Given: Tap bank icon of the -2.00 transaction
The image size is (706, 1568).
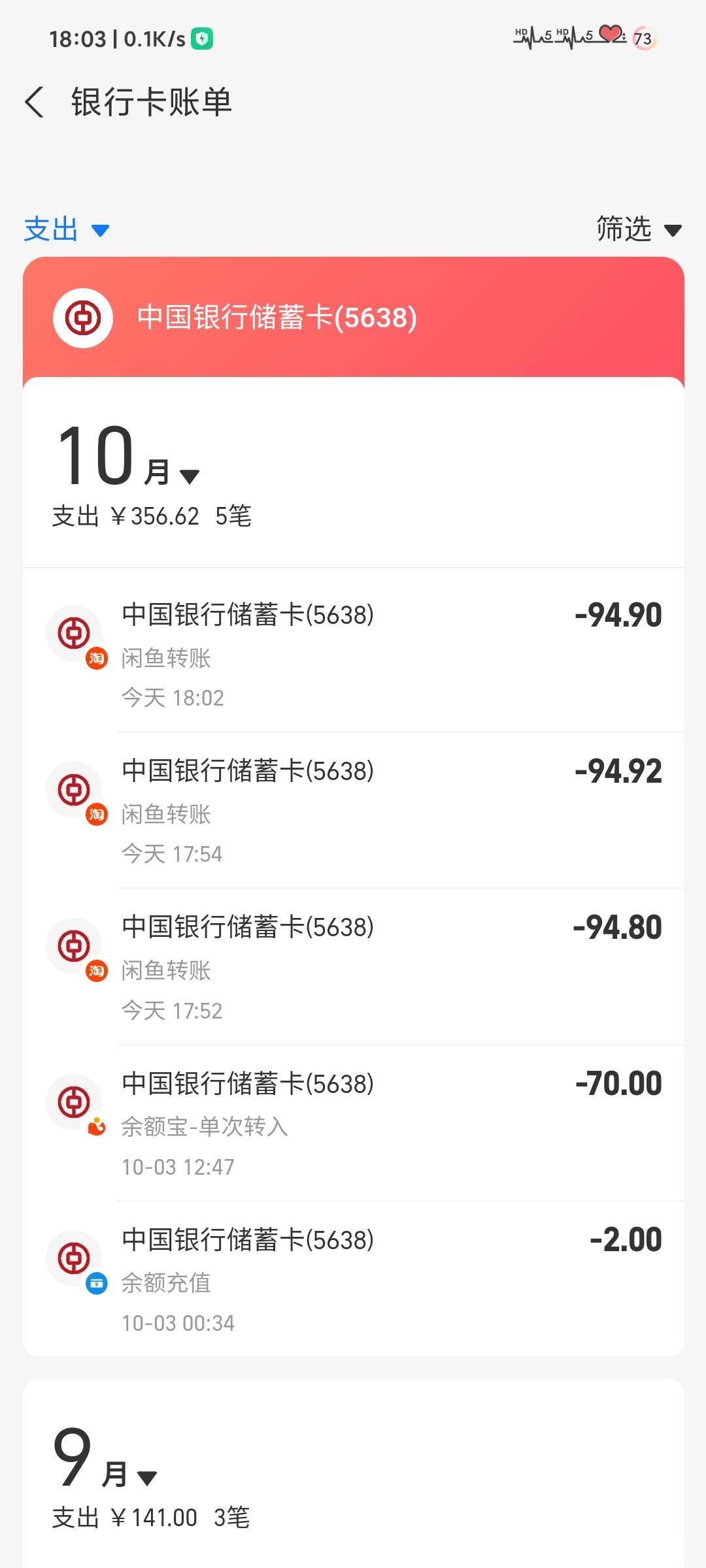Looking at the screenshot, I should pos(74,1258).
